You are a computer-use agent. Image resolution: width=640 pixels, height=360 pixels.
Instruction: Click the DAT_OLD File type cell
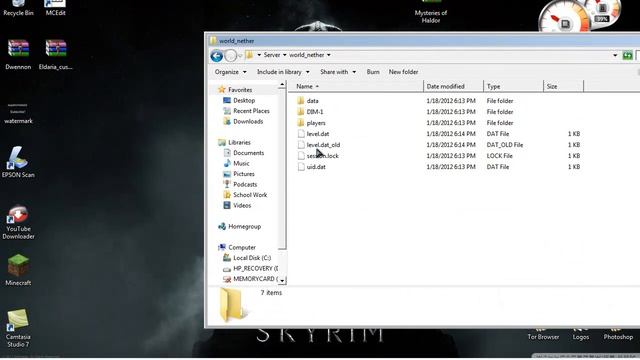pyautogui.click(x=504, y=145)
